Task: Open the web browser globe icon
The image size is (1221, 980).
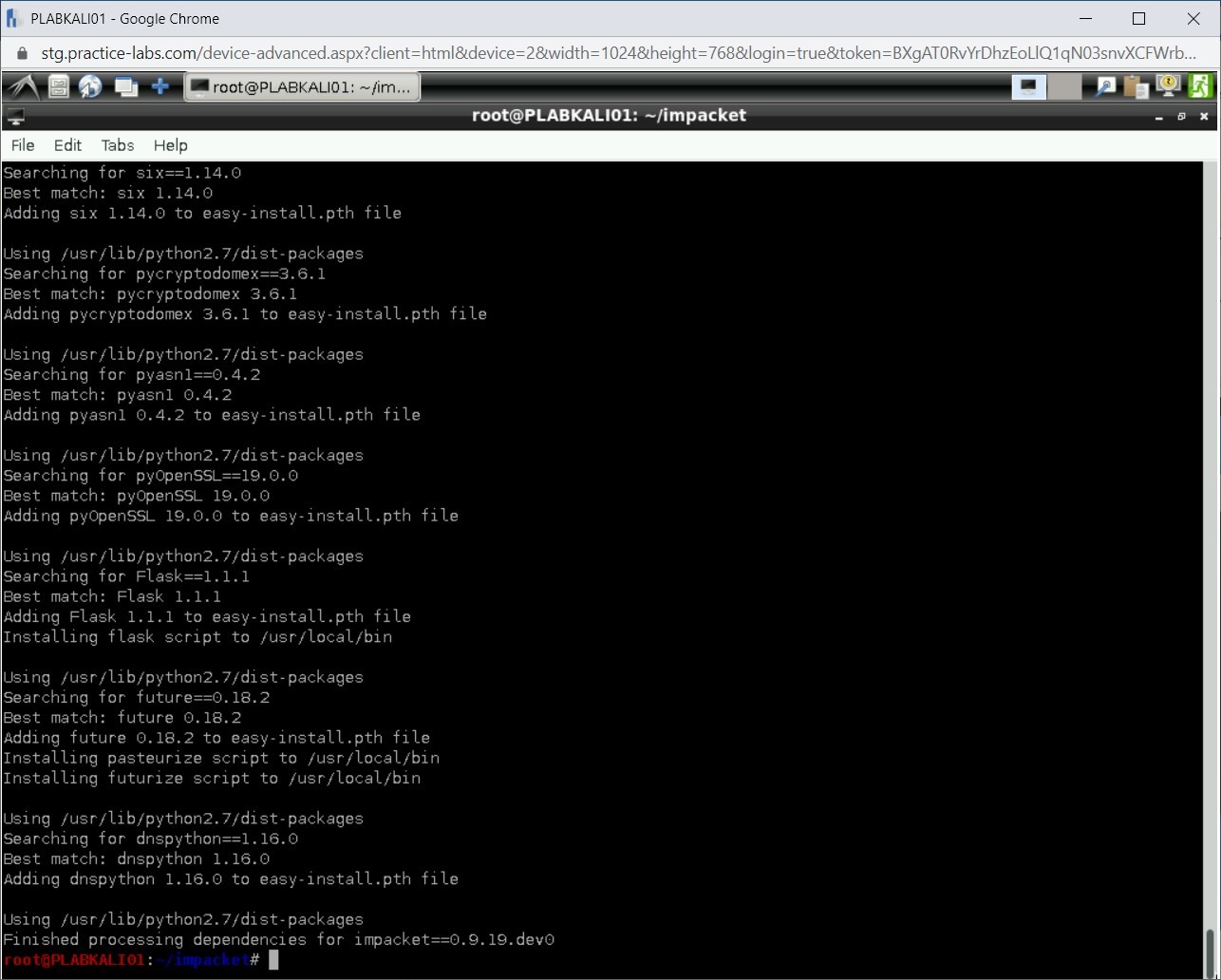Action: [x=91, y=87]
